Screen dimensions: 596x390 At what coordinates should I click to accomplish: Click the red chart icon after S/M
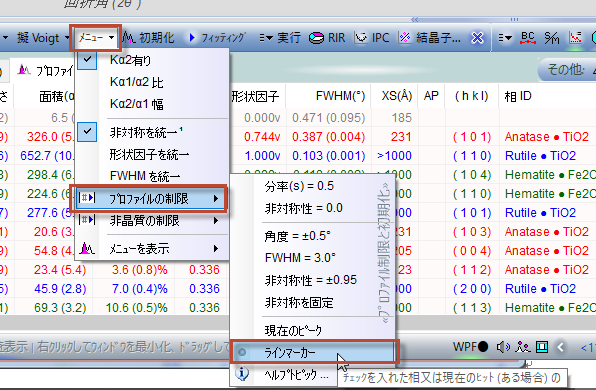[575, 38]
